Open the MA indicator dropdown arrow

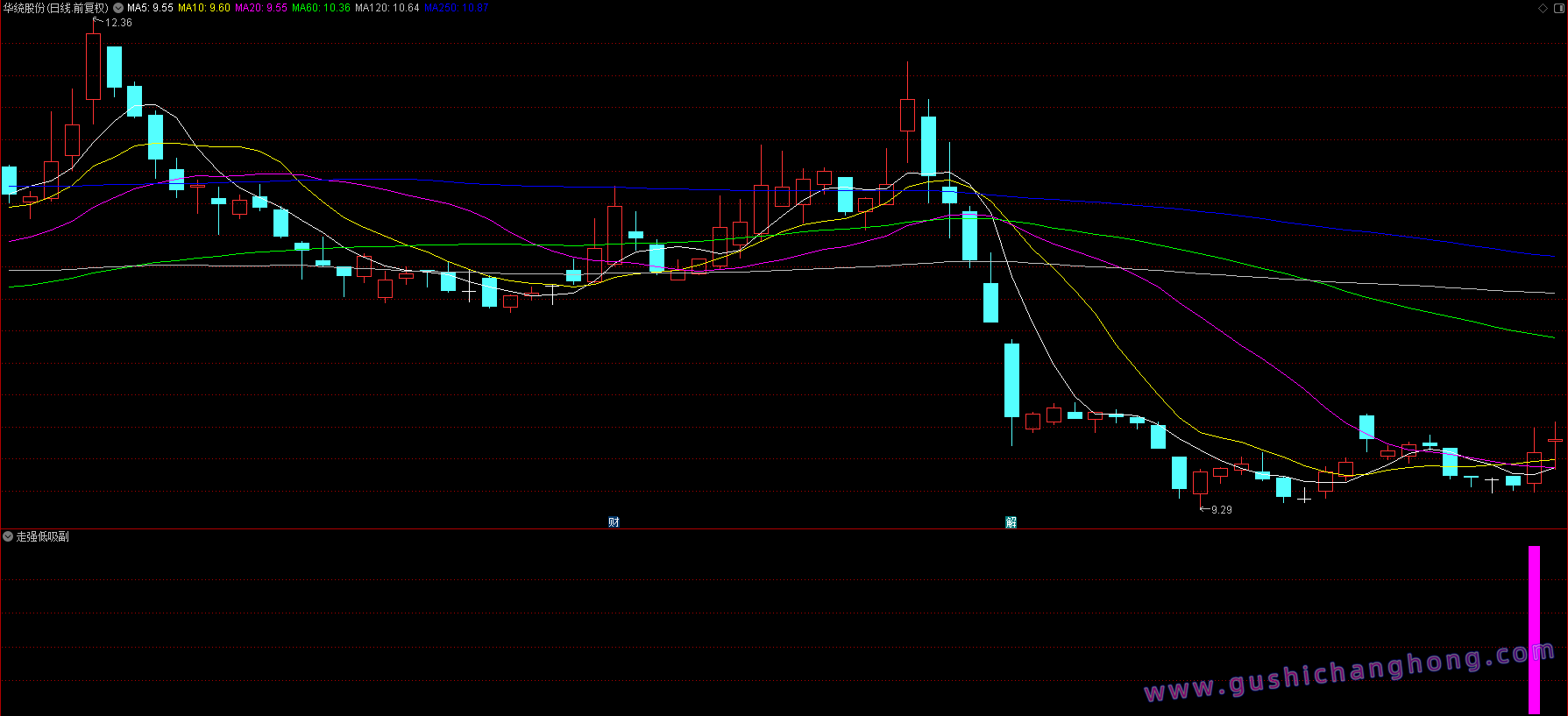(x=118, y=8)
